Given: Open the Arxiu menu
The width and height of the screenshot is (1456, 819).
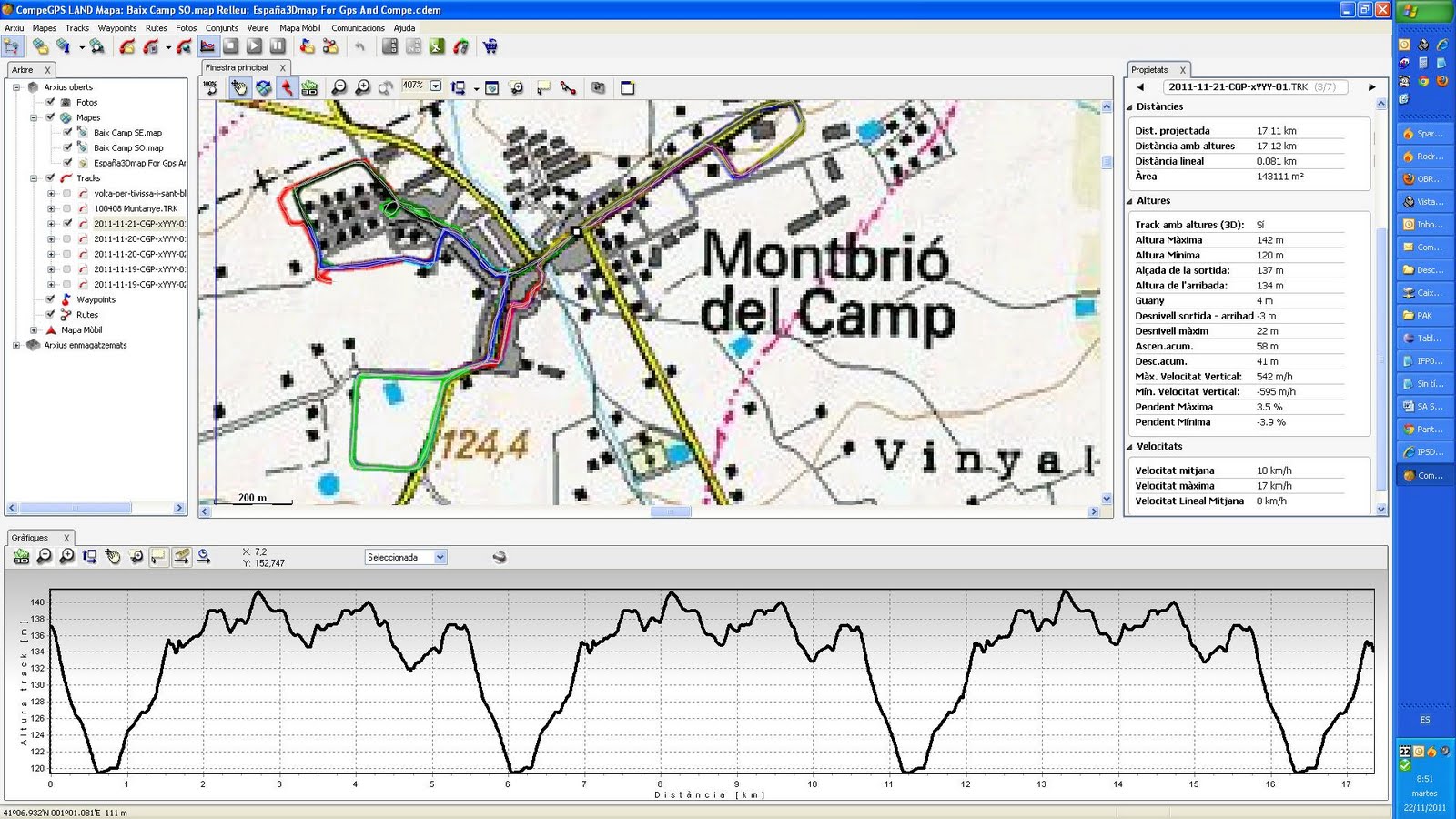Looking at the screenshot, I should [x=15, y=28].
